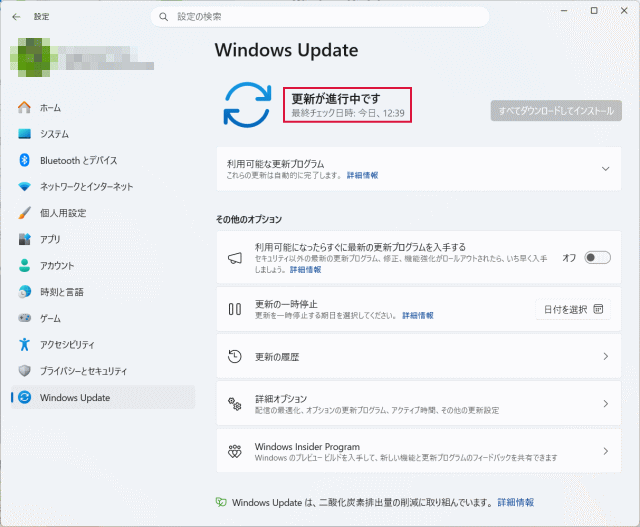Viewport: 640px width, 527px height.
Task: Maximize the Settings window
Action: (x=594, y=11)
